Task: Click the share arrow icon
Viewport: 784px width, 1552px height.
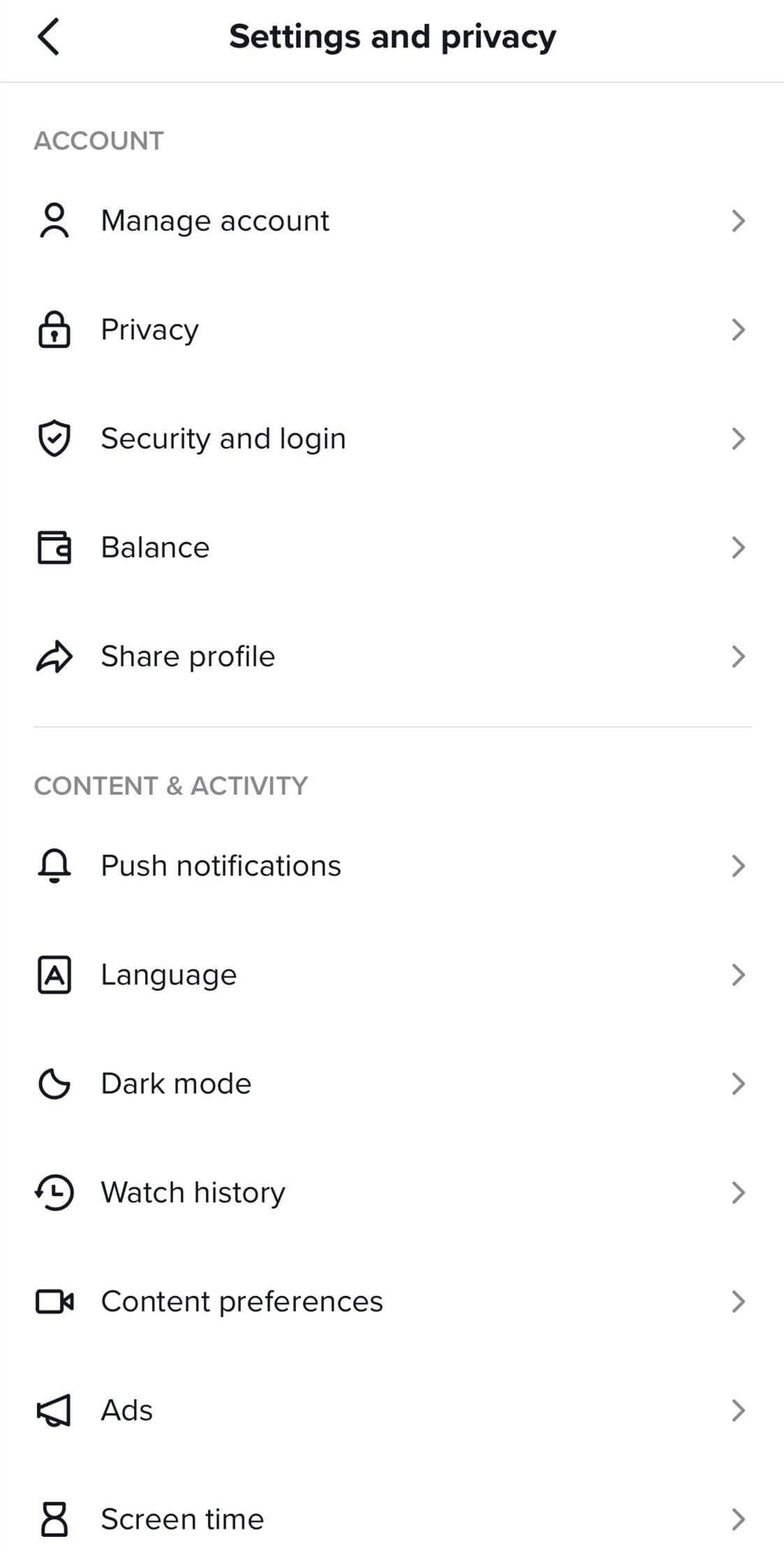Action: (54, 656)
